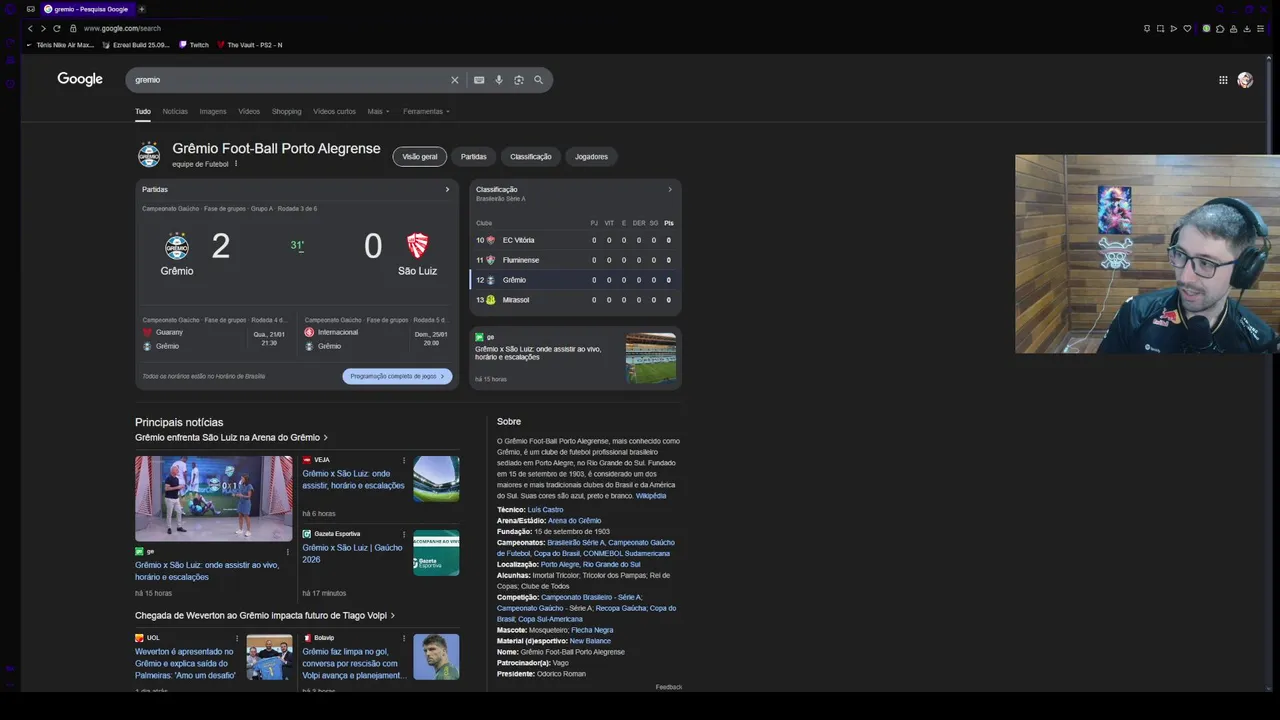Open a new browser tab
The width and height of the screenshot is (1280, 720).
pyautogui.click(x=141, y=9)
